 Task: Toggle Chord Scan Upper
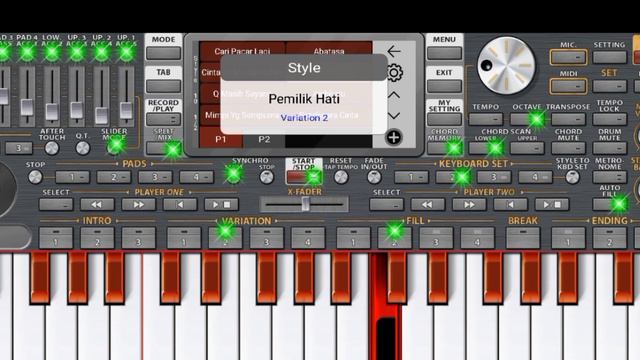[x=527, y=148]
